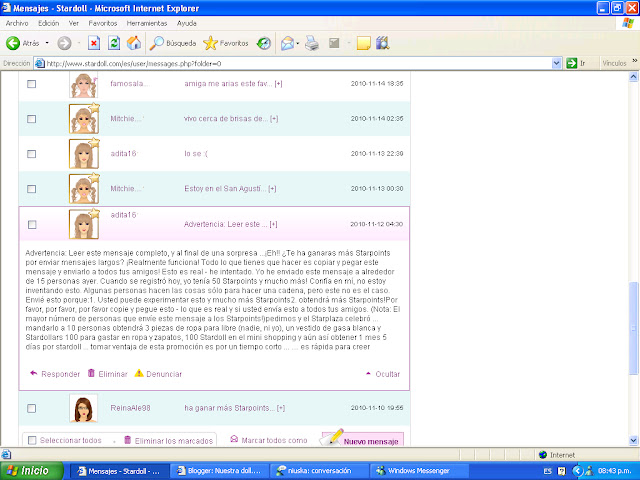Click the Windows flag logo throbber
Image resolution: width=640 pixels, height=480 pixels.
click(x=628, y=23)
